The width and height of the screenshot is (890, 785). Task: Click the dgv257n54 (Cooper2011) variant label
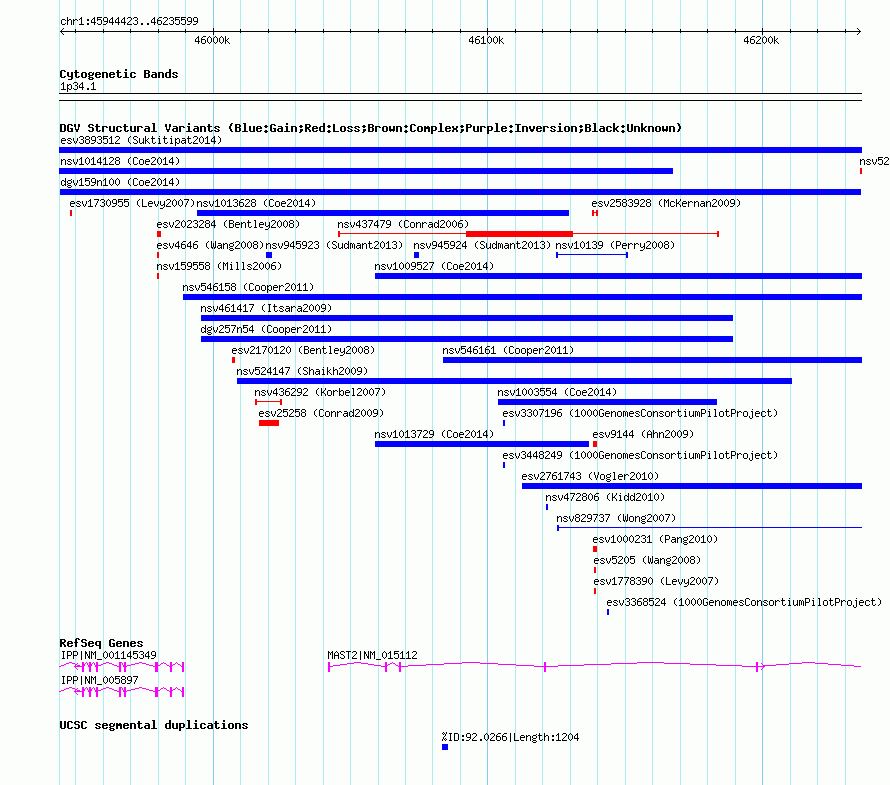(x=266, y=329)
